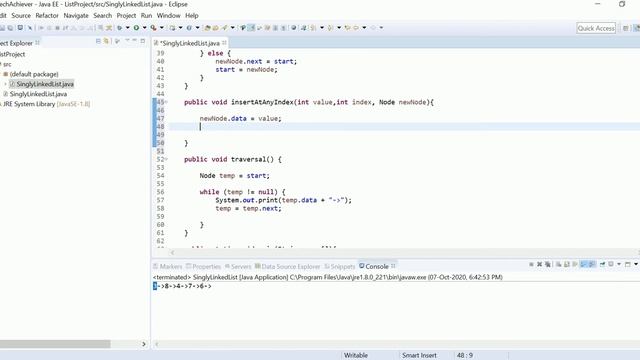Navigate Back to last edit location

click(347, 28)
